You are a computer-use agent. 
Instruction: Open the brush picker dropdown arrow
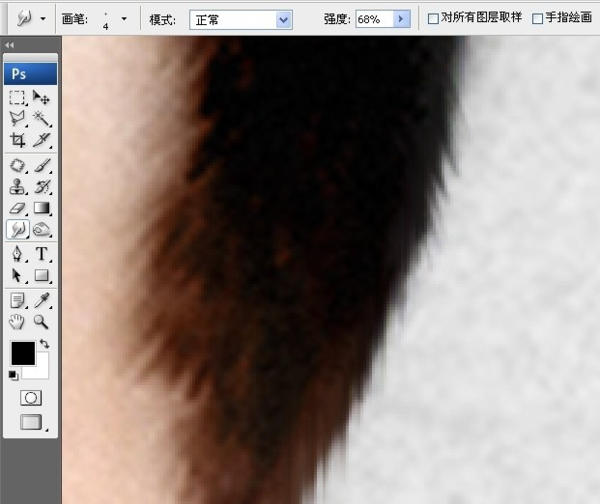(x=124, y=18)
